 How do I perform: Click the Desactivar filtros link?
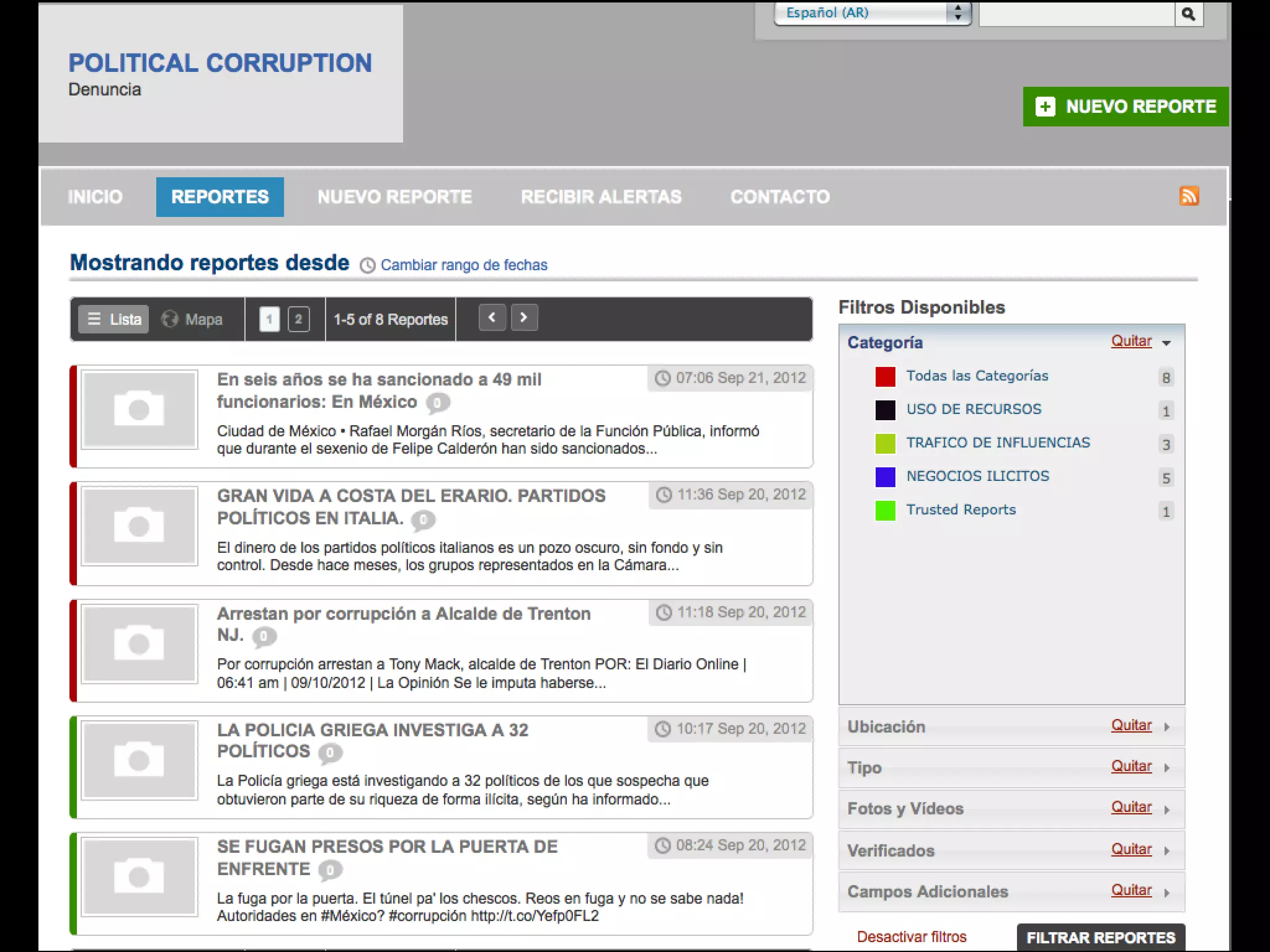(x=912, y=937)
